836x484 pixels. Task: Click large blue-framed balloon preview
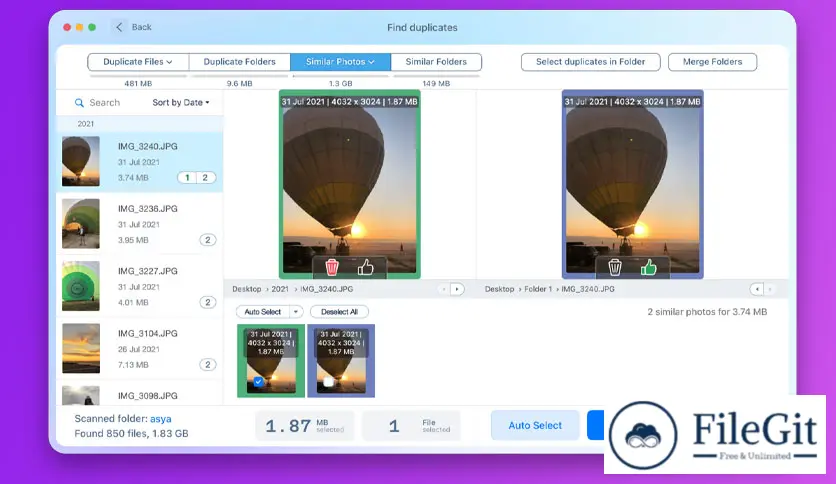click(x=632, y=184)
